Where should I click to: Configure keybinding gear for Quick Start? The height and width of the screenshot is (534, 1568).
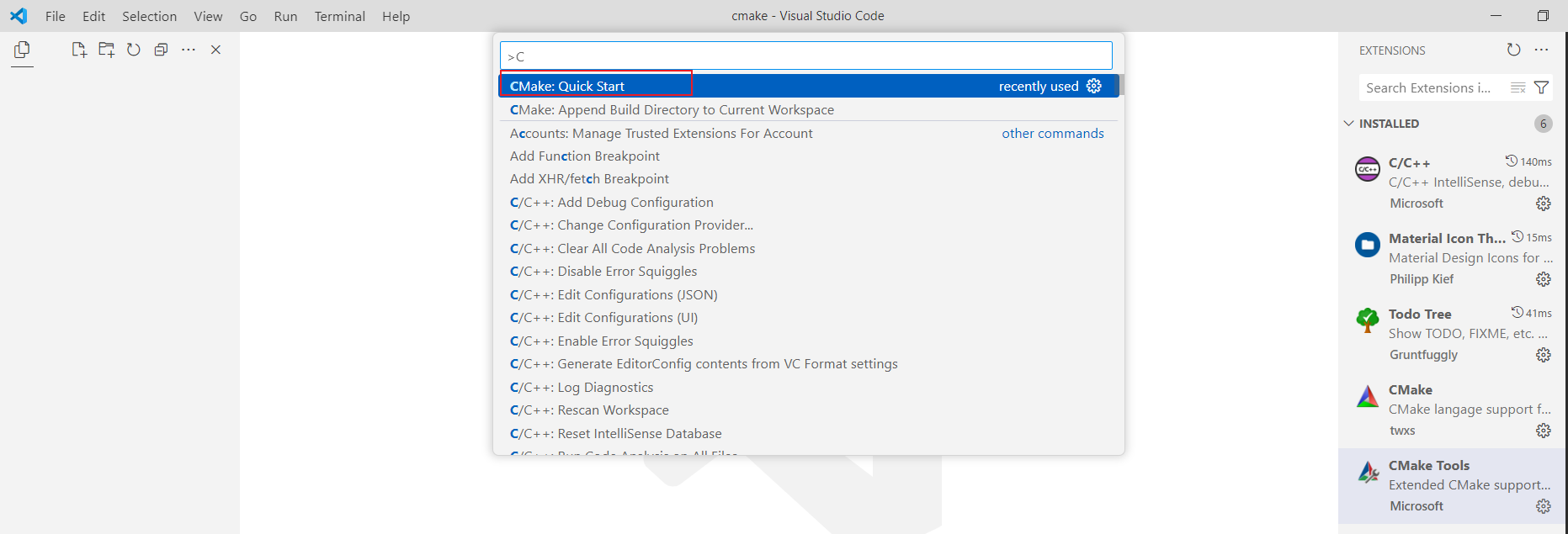pos(1094,86)
